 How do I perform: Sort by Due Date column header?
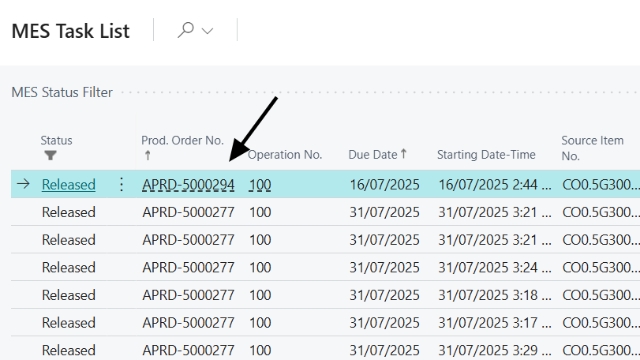pos(378,154)
